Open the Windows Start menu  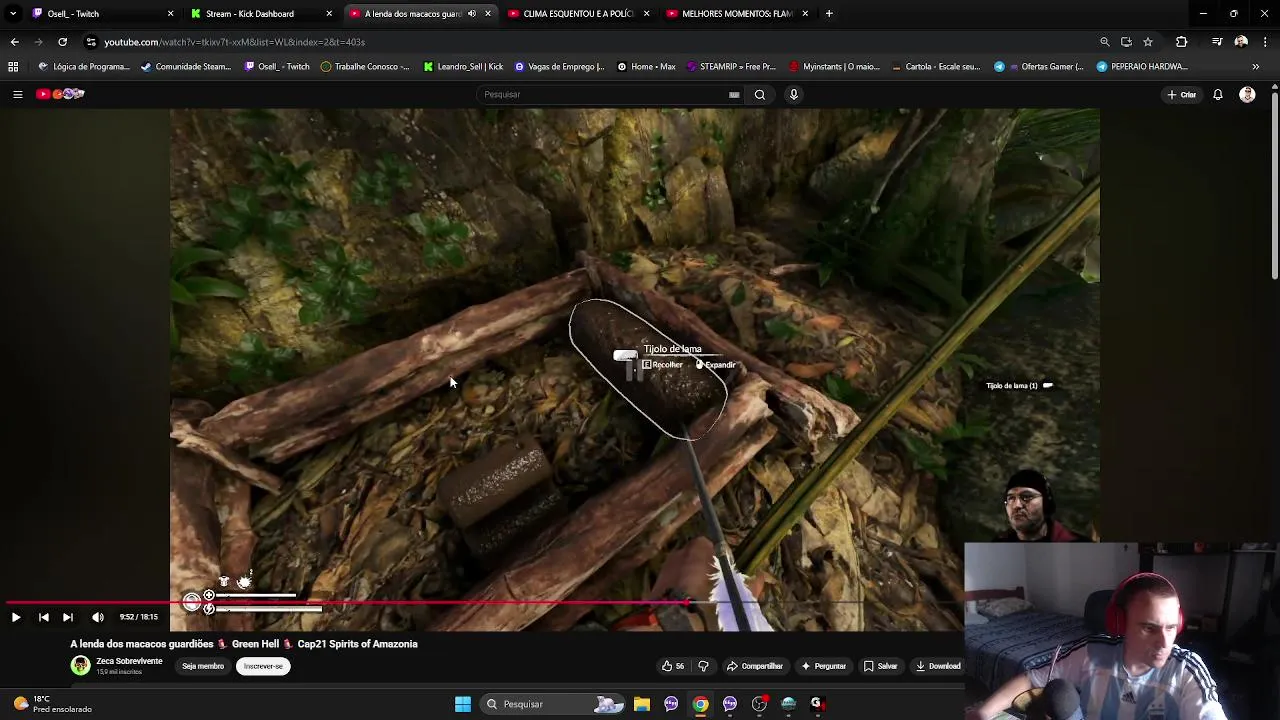coord(463,704)
